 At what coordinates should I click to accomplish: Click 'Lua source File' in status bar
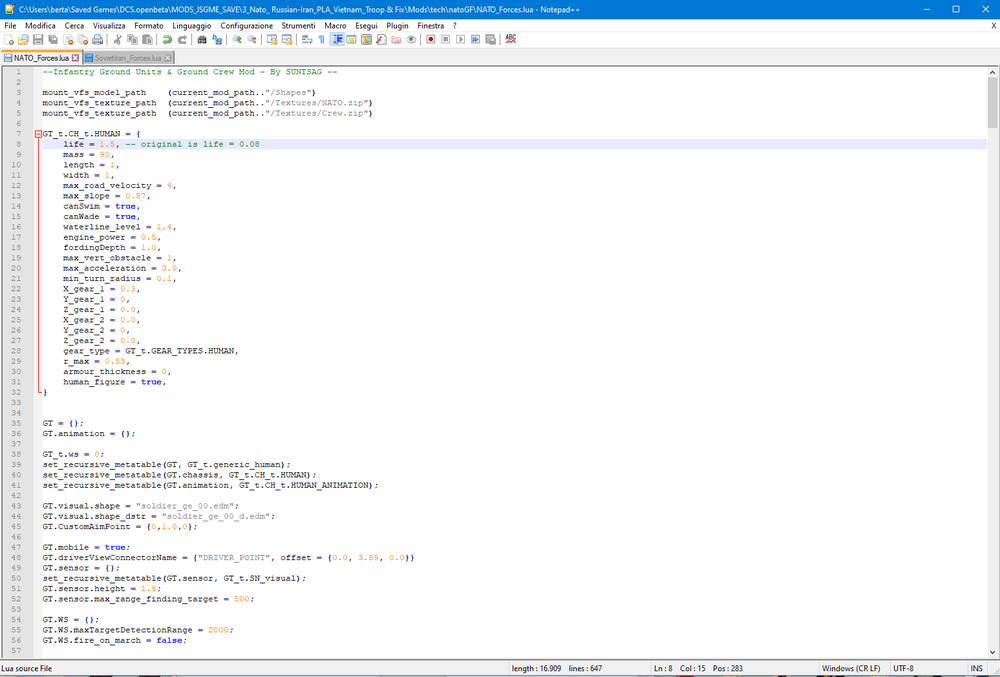[27, 668]
